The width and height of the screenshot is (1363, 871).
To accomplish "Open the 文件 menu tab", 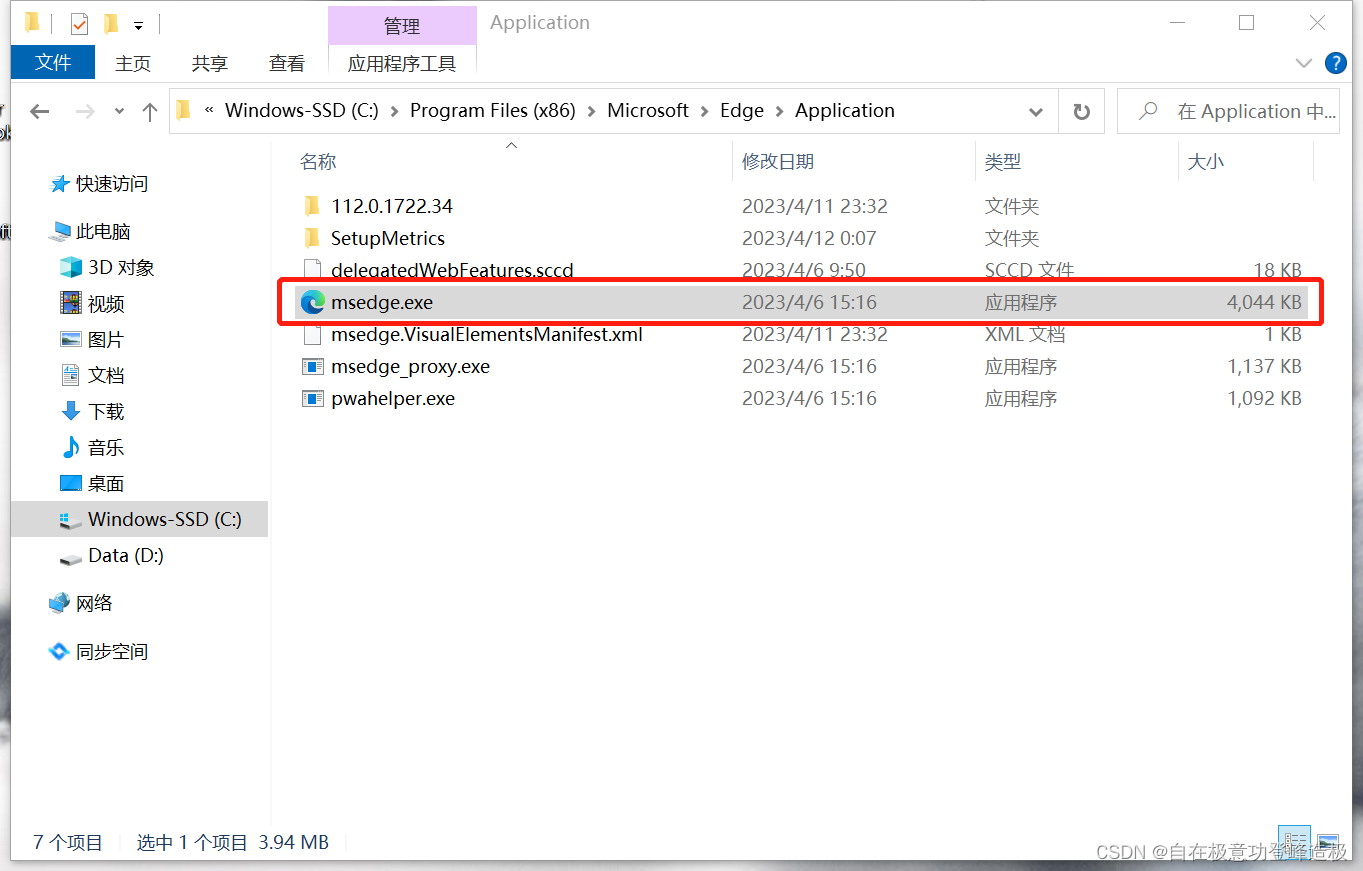I will coord(53,63).
